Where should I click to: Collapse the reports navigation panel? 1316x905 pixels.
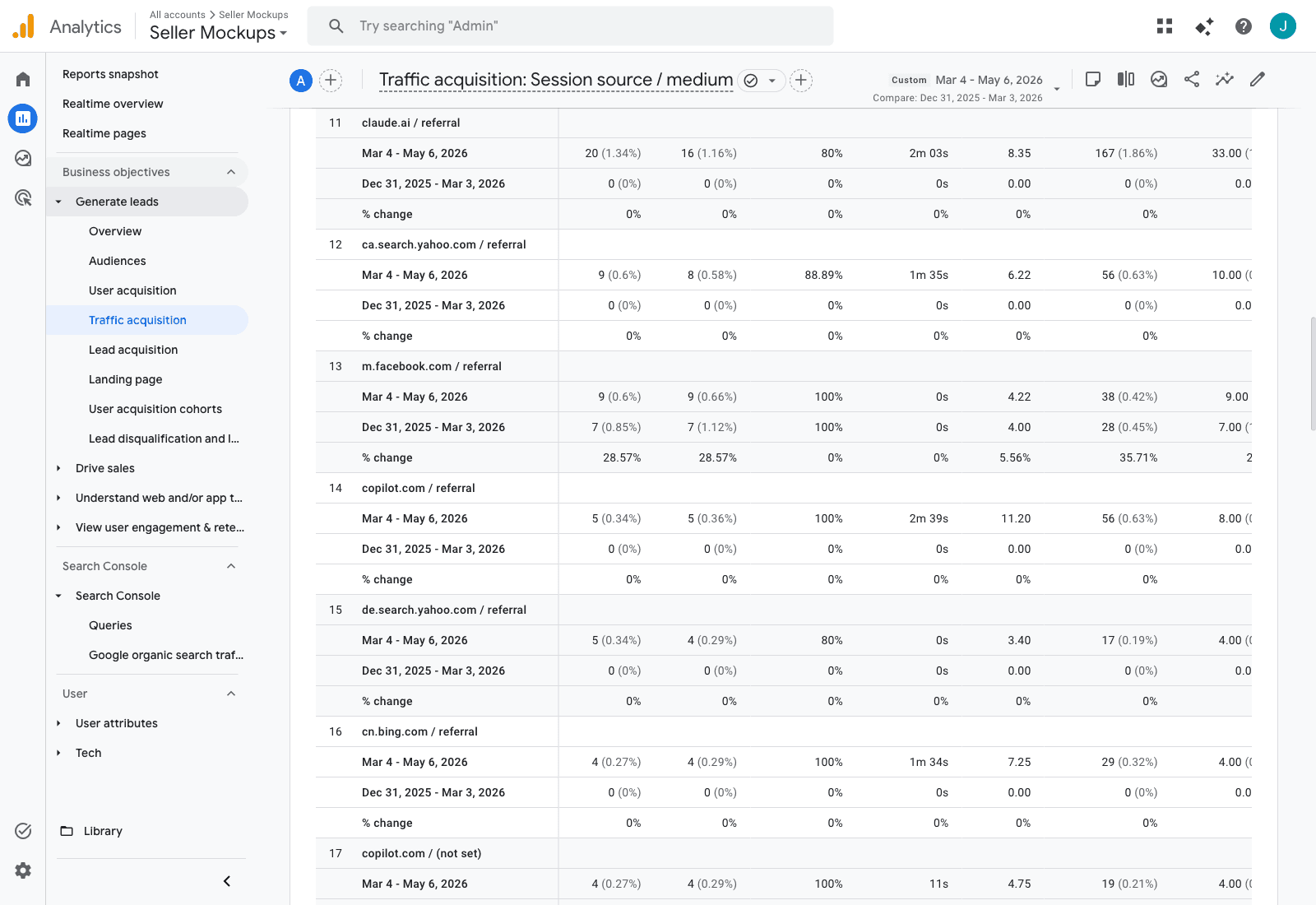(x=227, y=881)
